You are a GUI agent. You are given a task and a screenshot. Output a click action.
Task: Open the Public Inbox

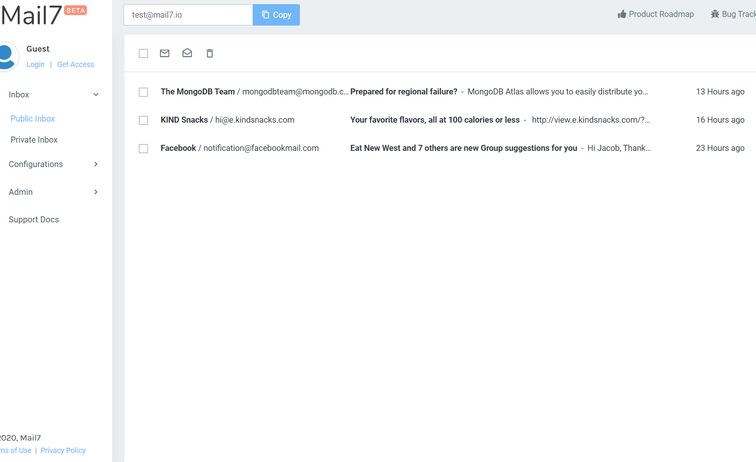click(33, 119)
